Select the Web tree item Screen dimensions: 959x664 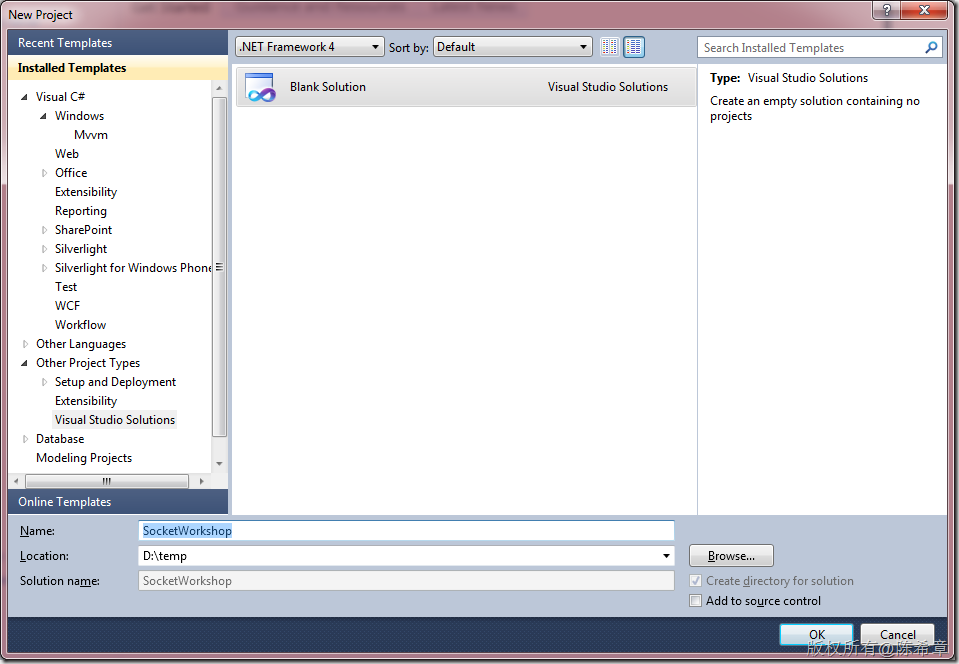(x=67, y=153)
